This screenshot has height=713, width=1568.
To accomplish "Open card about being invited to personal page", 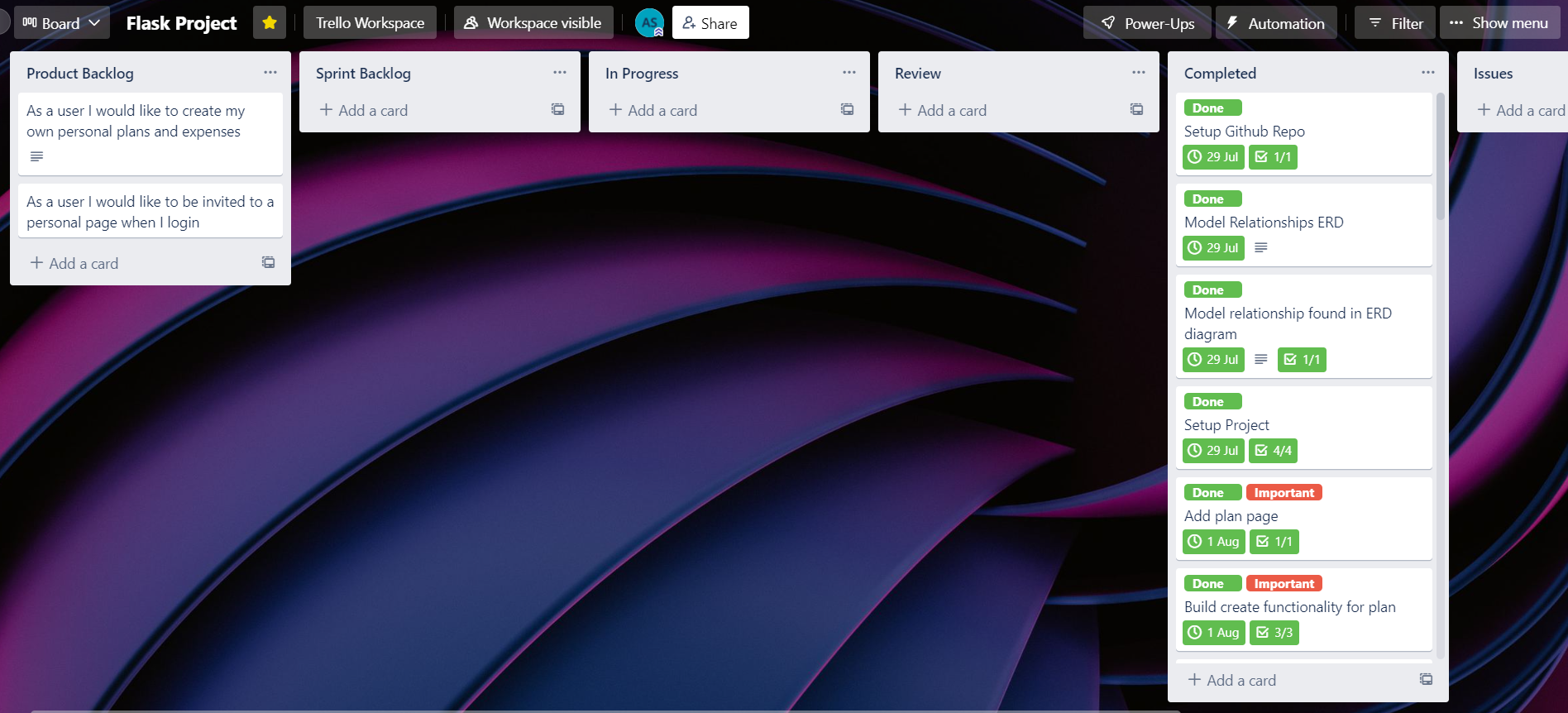I will click(151, 211).
